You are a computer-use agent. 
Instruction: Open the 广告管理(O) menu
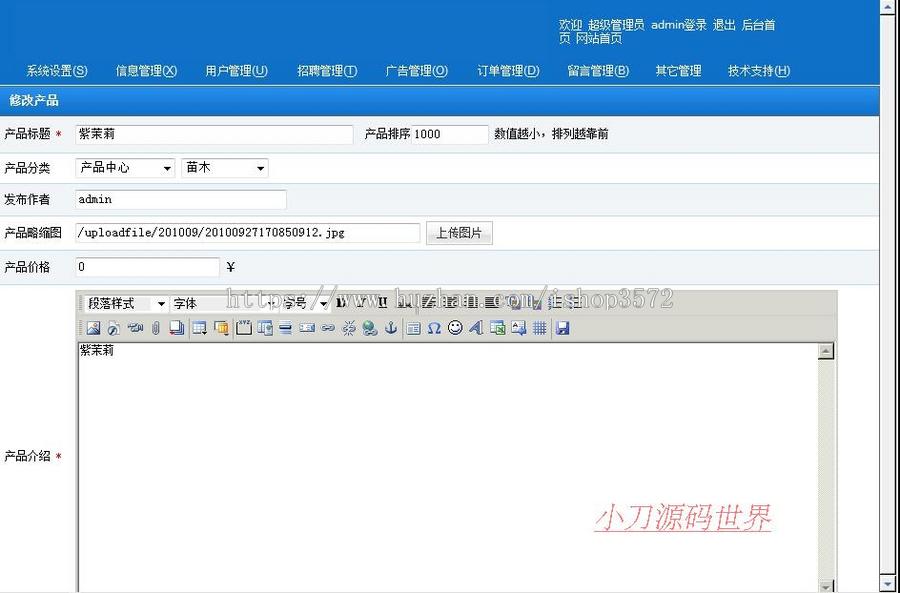click(417, 71)
